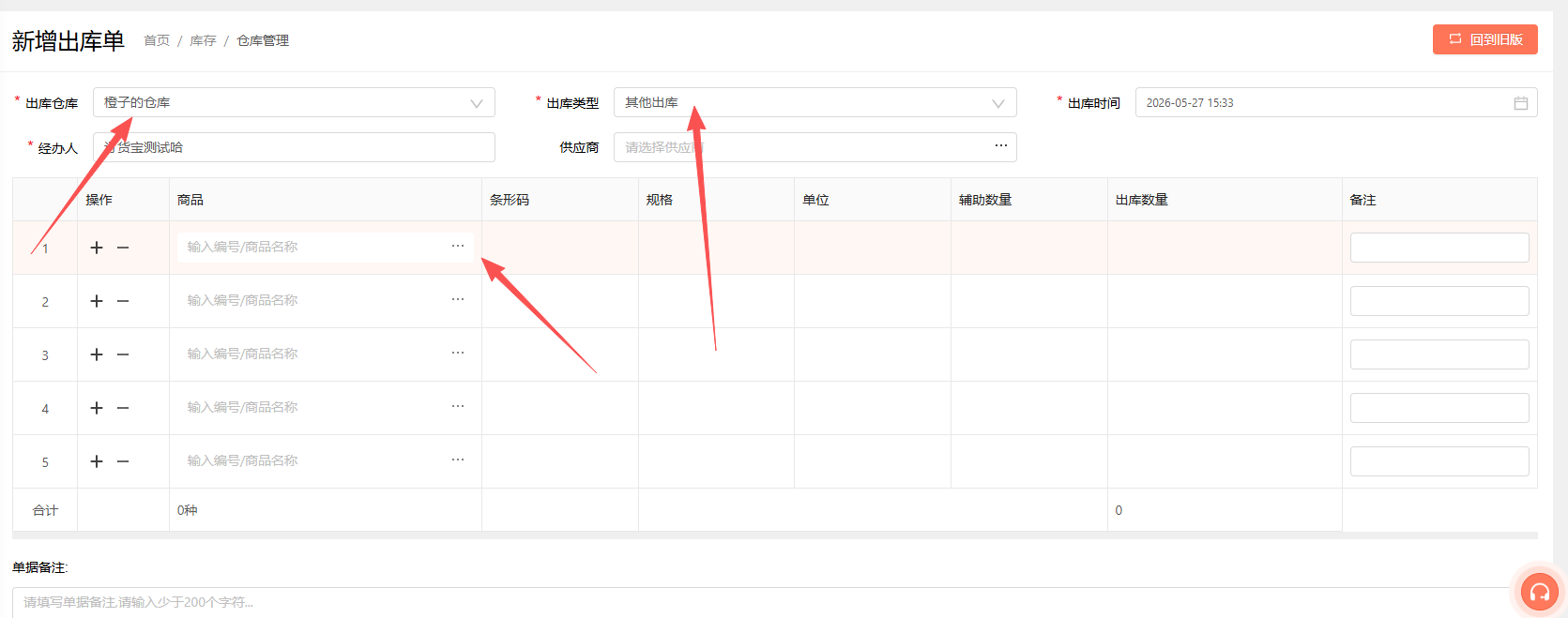Remove row 1 with the minus icon
The image size is (1568, 618).
[123, 248]
